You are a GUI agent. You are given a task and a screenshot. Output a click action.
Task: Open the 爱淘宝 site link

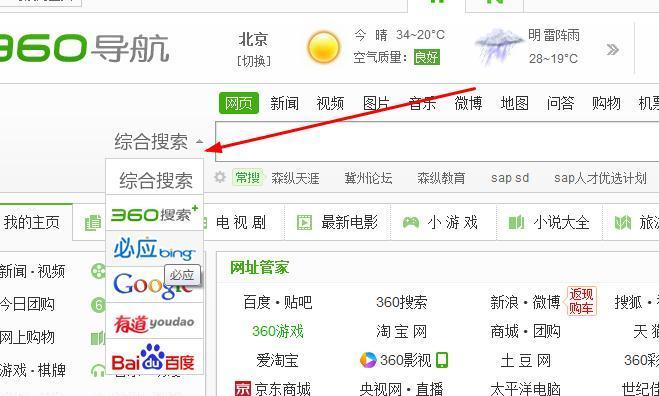pos(277,360)
